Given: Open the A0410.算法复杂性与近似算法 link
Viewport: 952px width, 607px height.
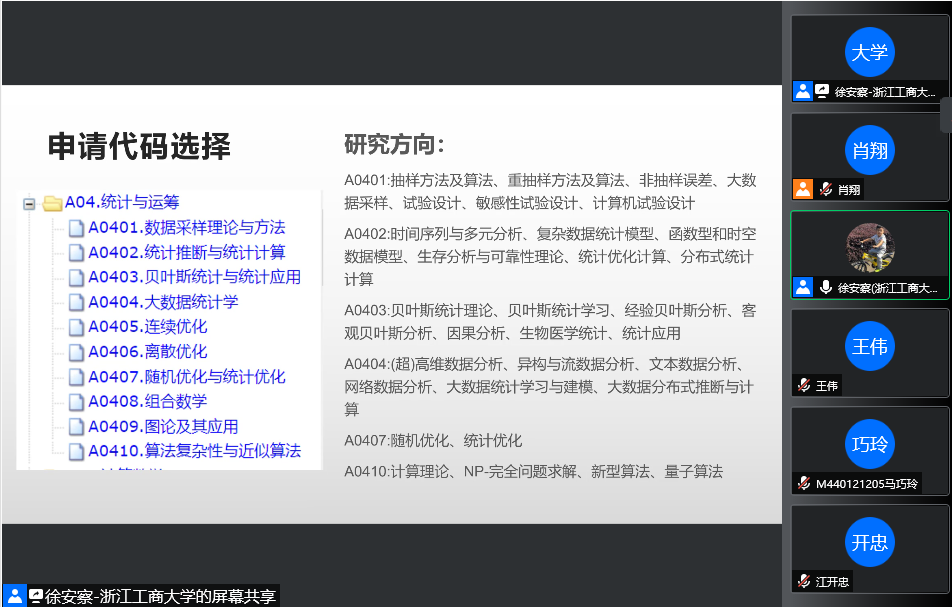Looking at the screenshot, I should click(x=194, y=451).
